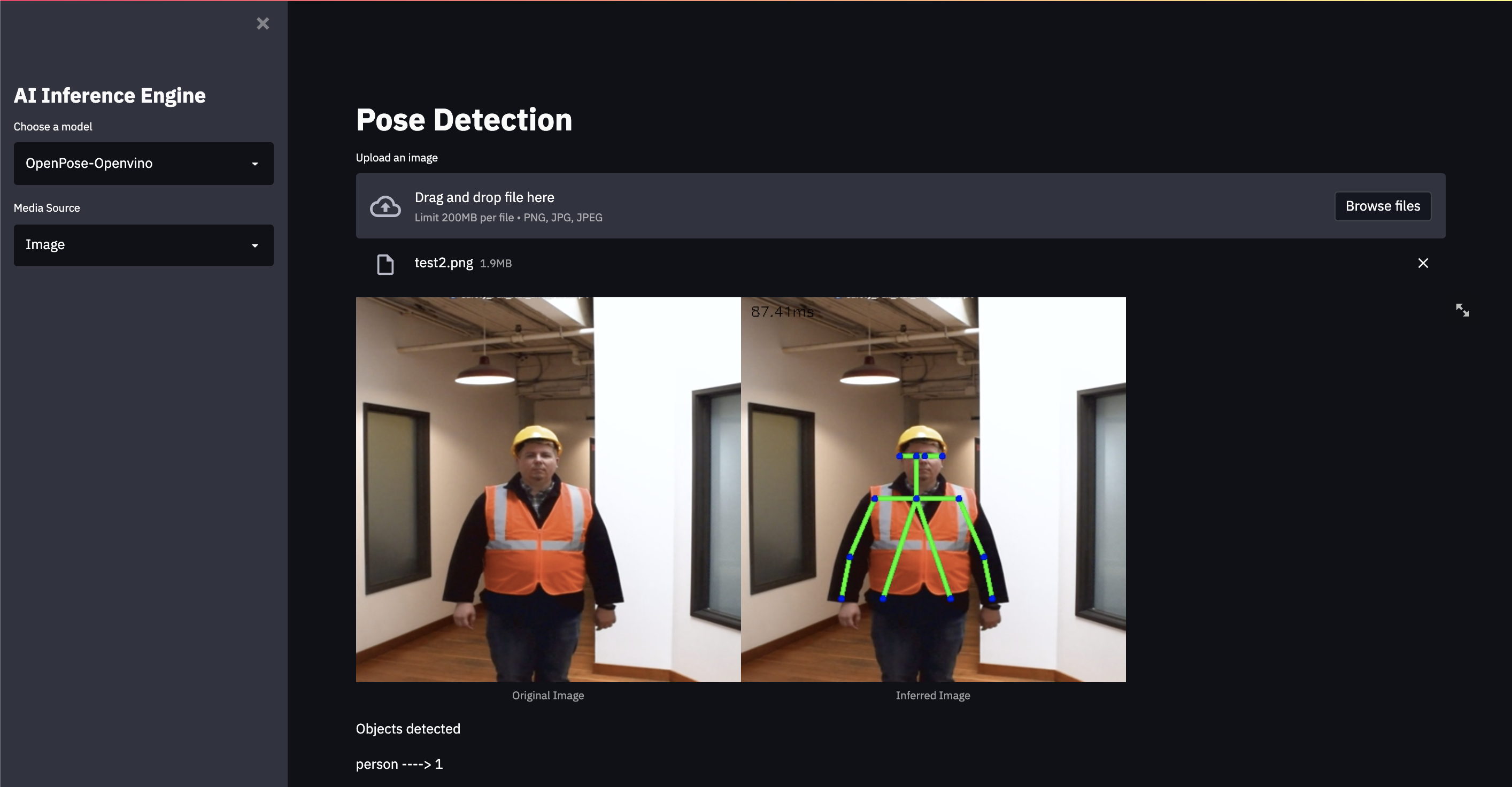Click the Pose Detection heading

[464, 120]
